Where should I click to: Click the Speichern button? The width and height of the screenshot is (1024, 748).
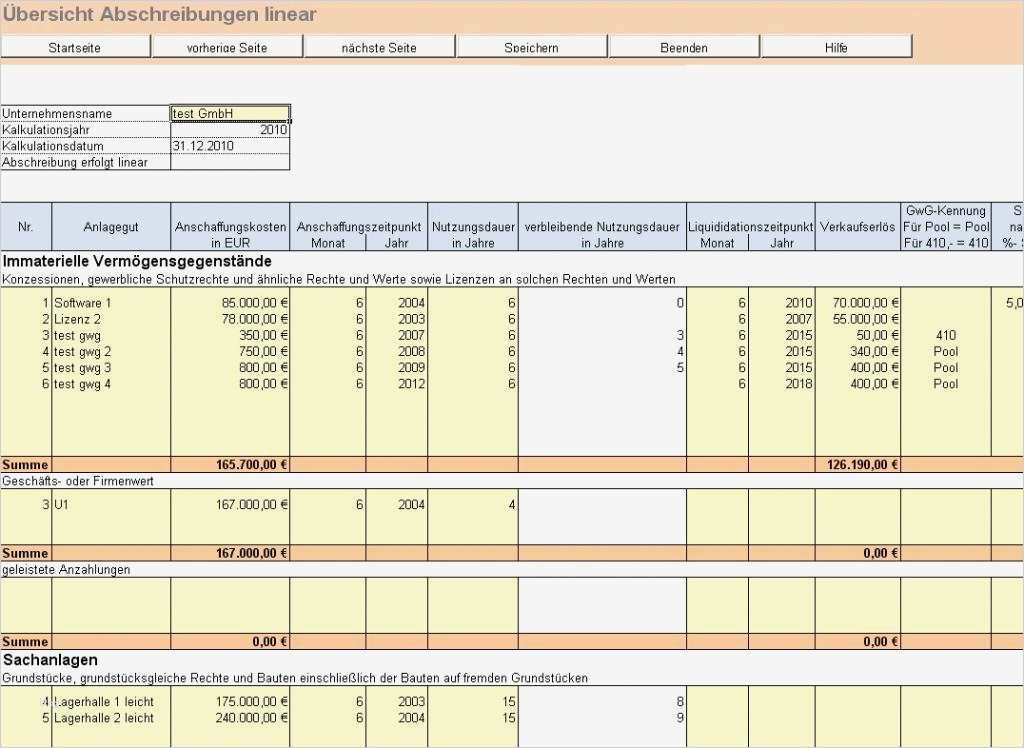click(x=531, y=45)
